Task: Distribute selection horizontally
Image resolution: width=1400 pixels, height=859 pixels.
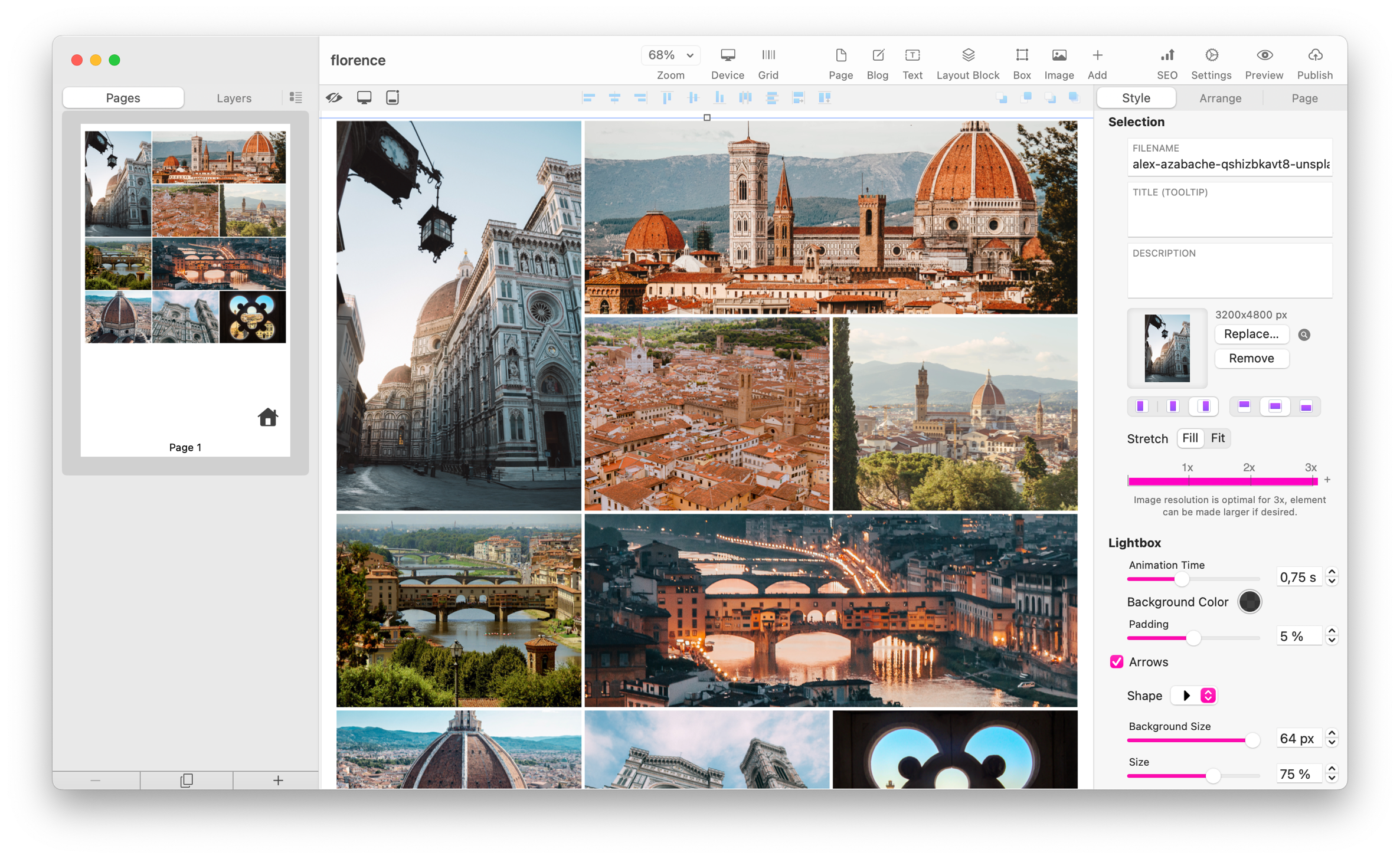Action: click(x=745, y=98)
